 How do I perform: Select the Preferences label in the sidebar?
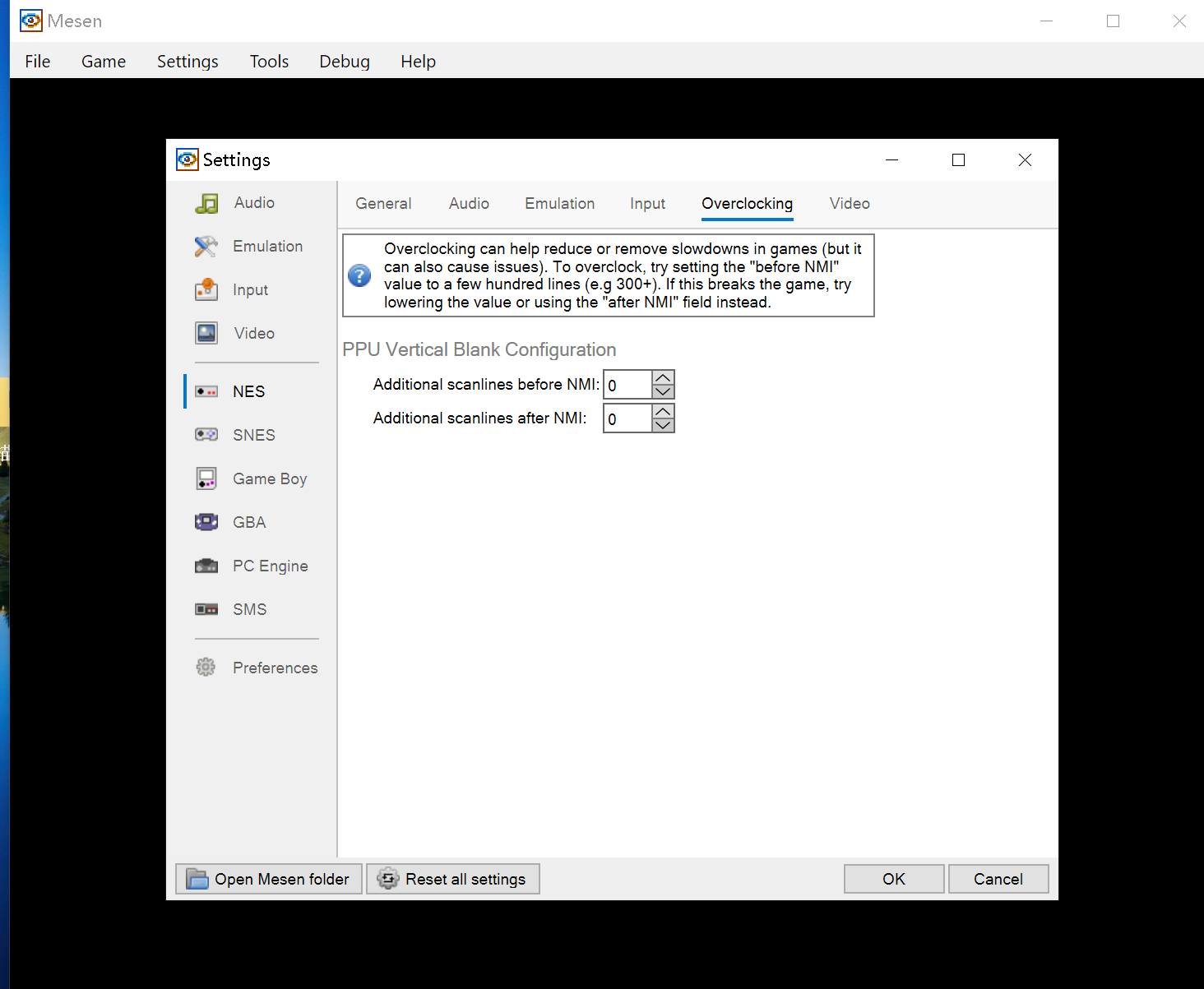click(x=276, y=668)
